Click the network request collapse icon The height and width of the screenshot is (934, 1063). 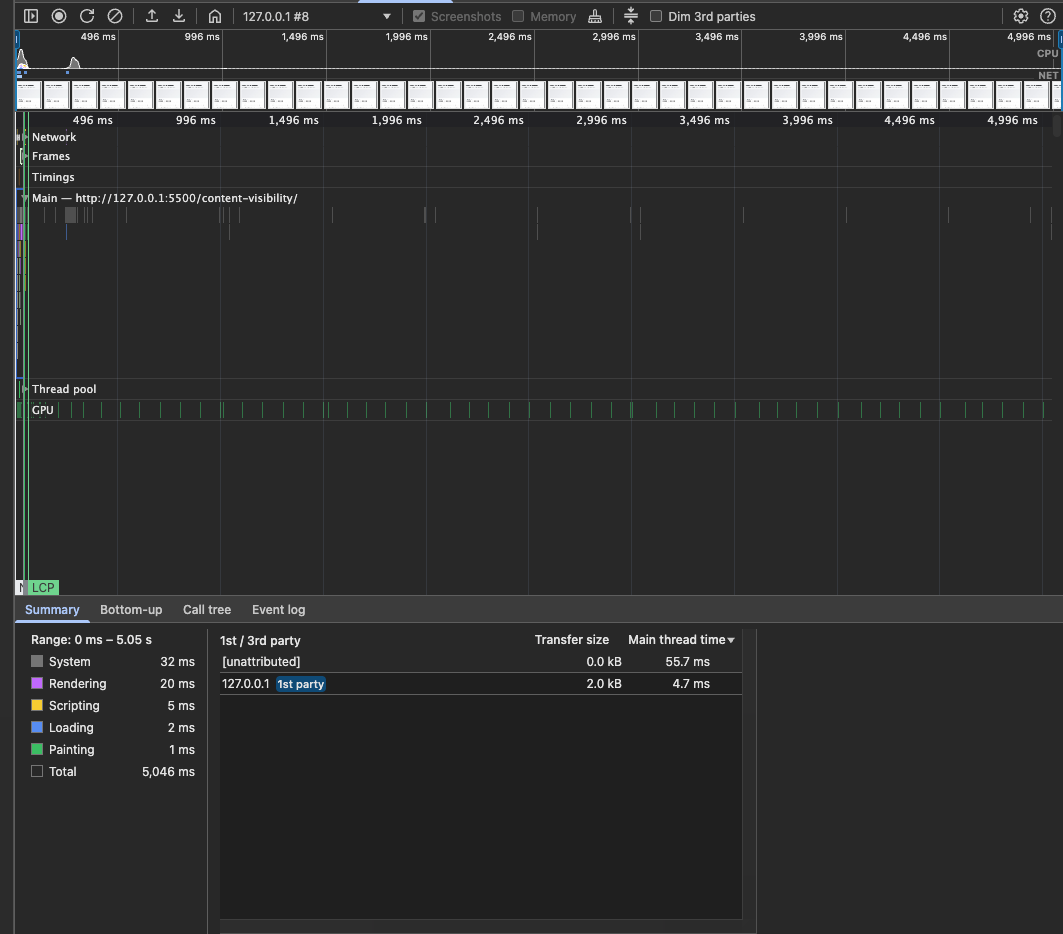pos(630,16)
